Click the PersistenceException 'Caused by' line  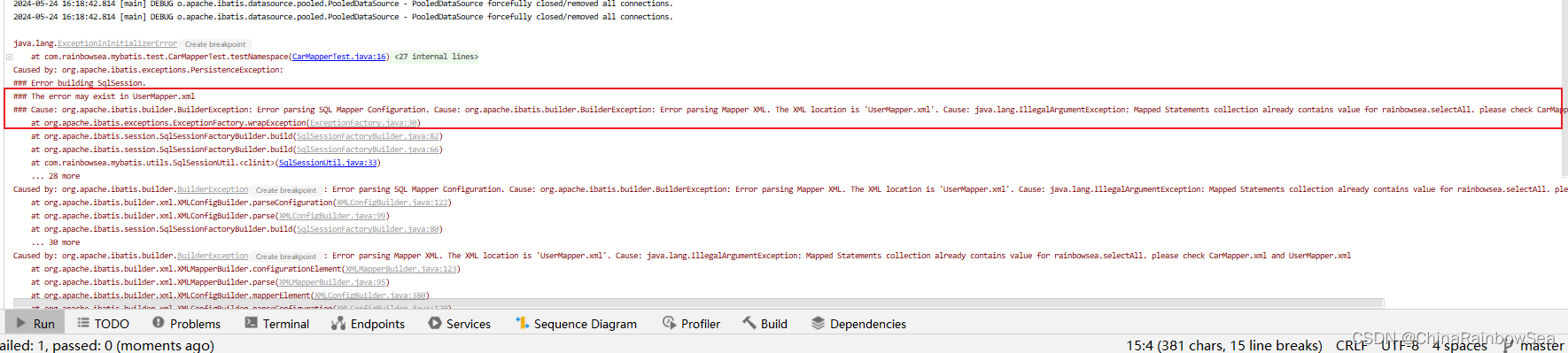point(148,70)
